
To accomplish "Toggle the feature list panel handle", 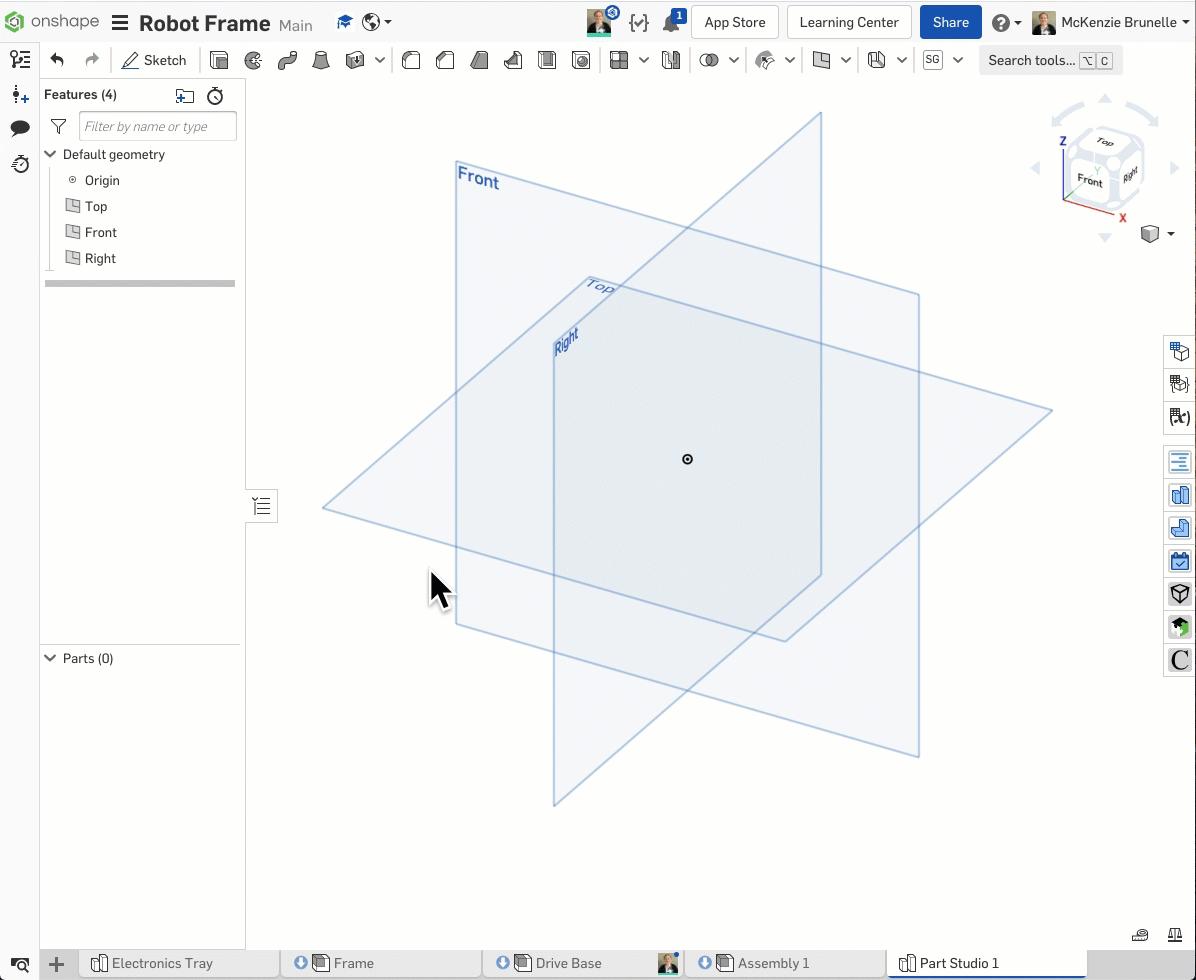I will pyautogui.click(x=262, y=506).
